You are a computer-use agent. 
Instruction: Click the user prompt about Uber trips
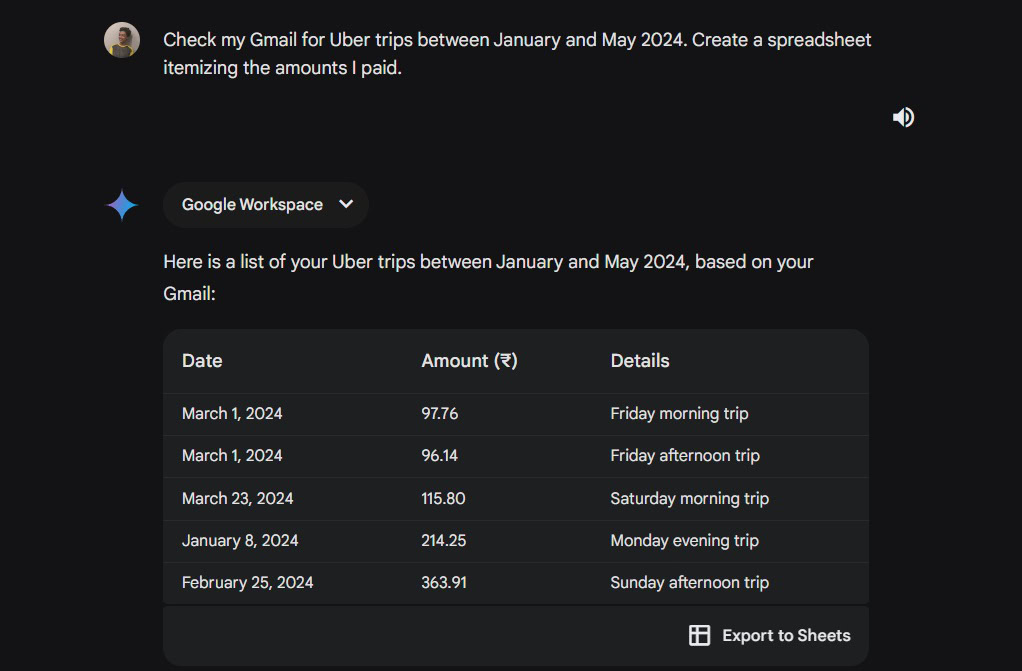click(x=517, y=54)
